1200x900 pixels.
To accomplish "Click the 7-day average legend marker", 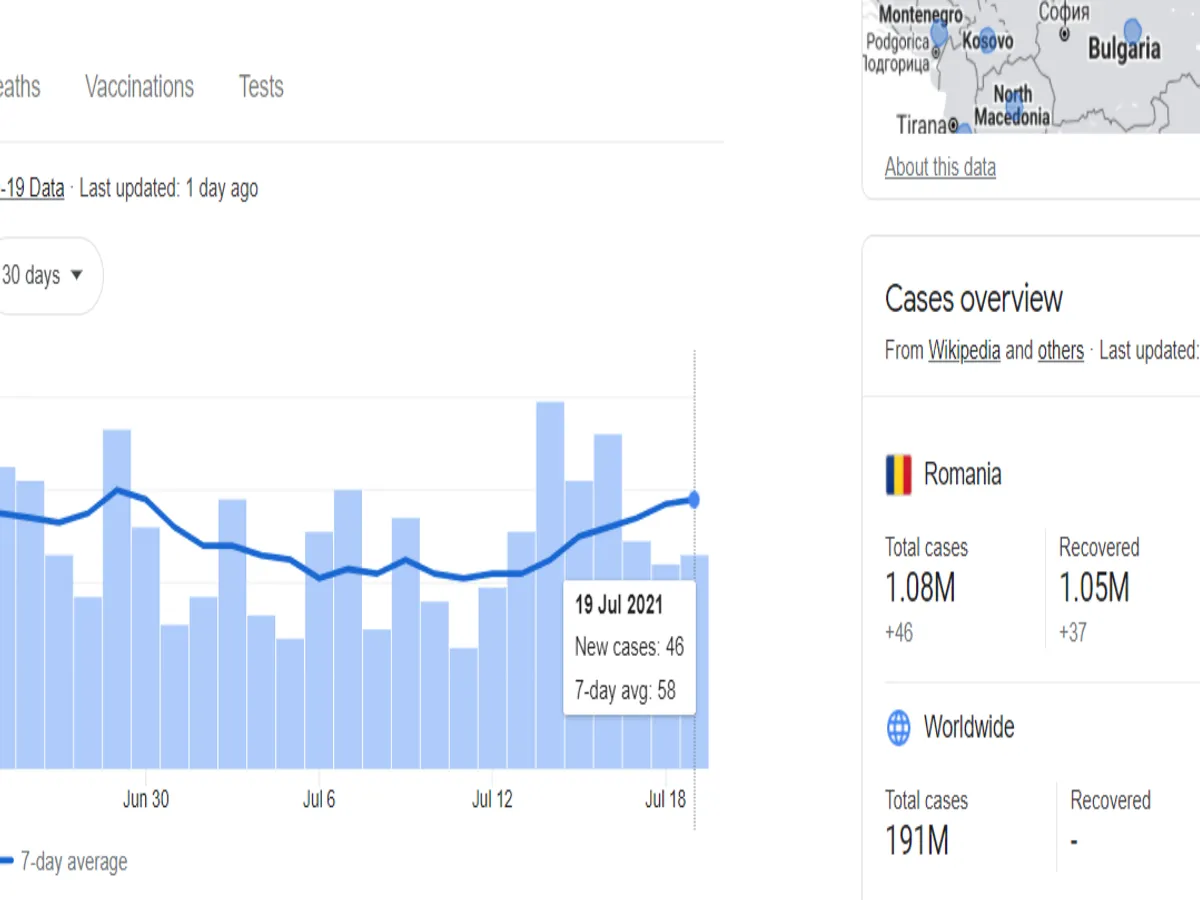I will (x=6, y=861).
